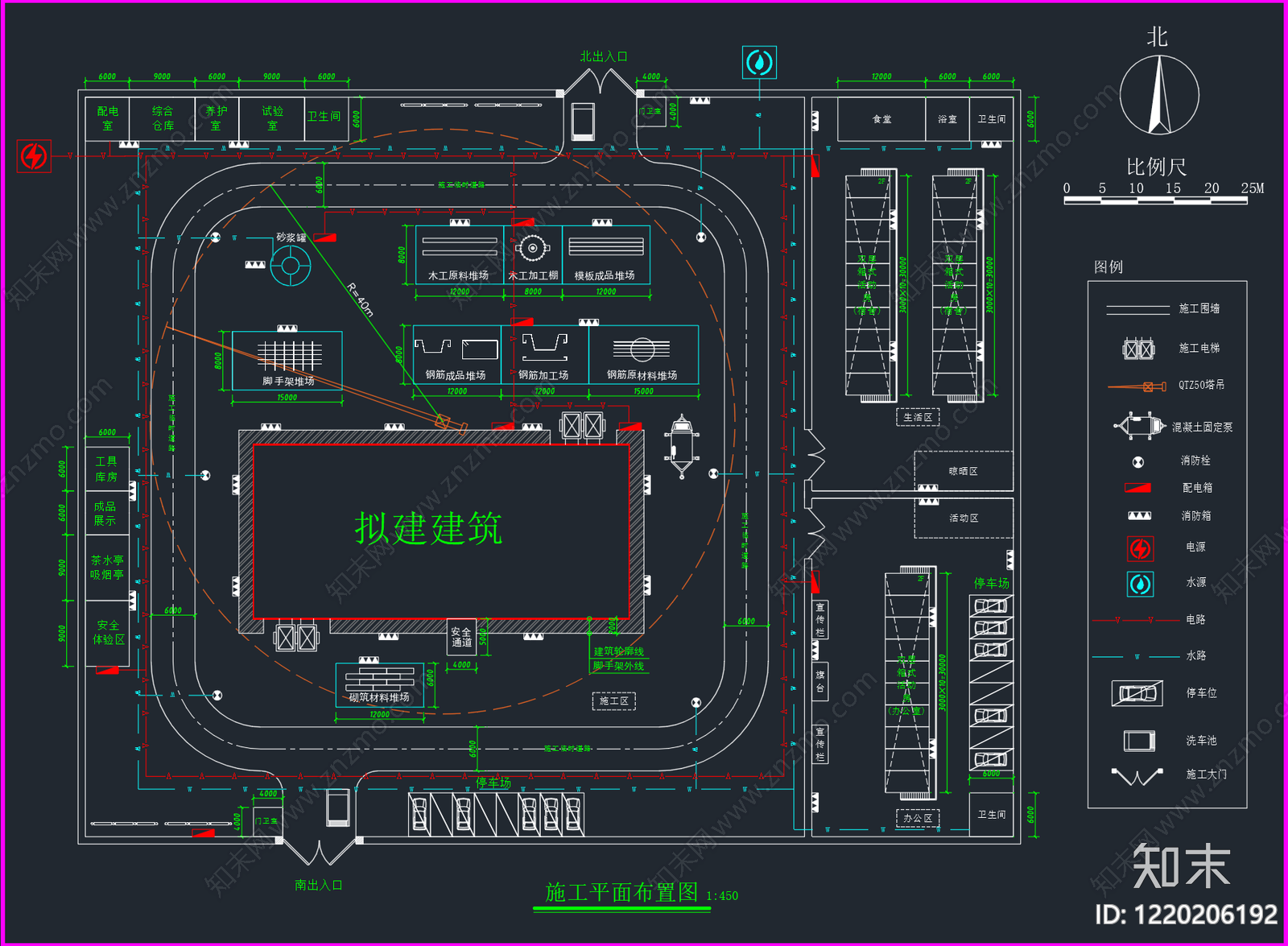This screenshot has height=946, width=1288.
Task: Select the 脚手架堆场 label
Action: coord(288,381)
